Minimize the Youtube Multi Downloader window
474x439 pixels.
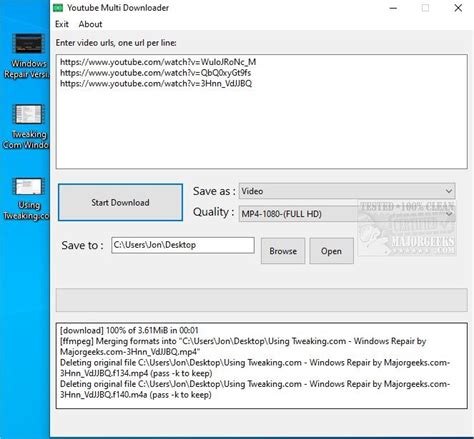tap(393, 8)
